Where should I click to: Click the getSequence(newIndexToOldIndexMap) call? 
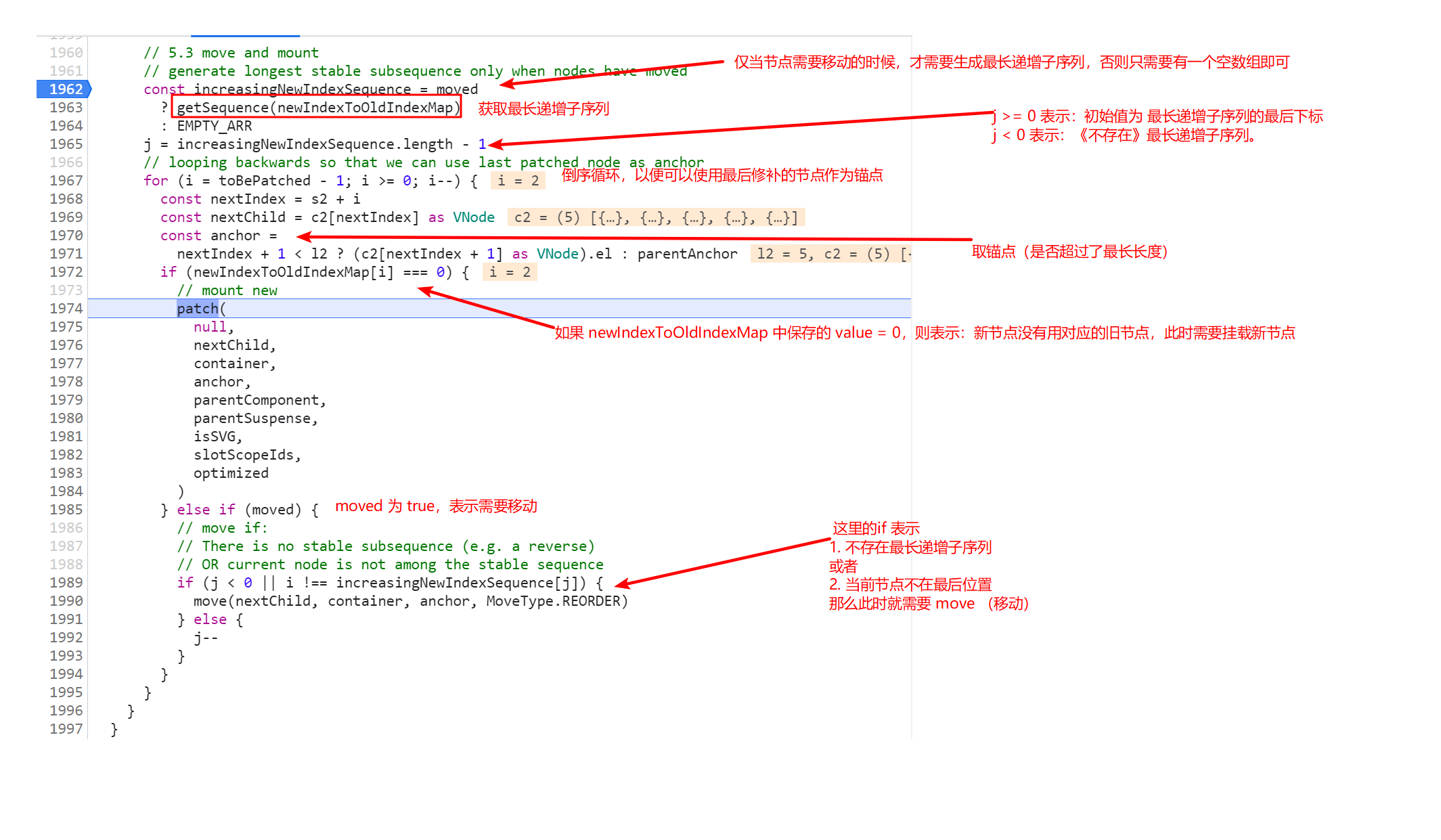click(x=317, y=108)
